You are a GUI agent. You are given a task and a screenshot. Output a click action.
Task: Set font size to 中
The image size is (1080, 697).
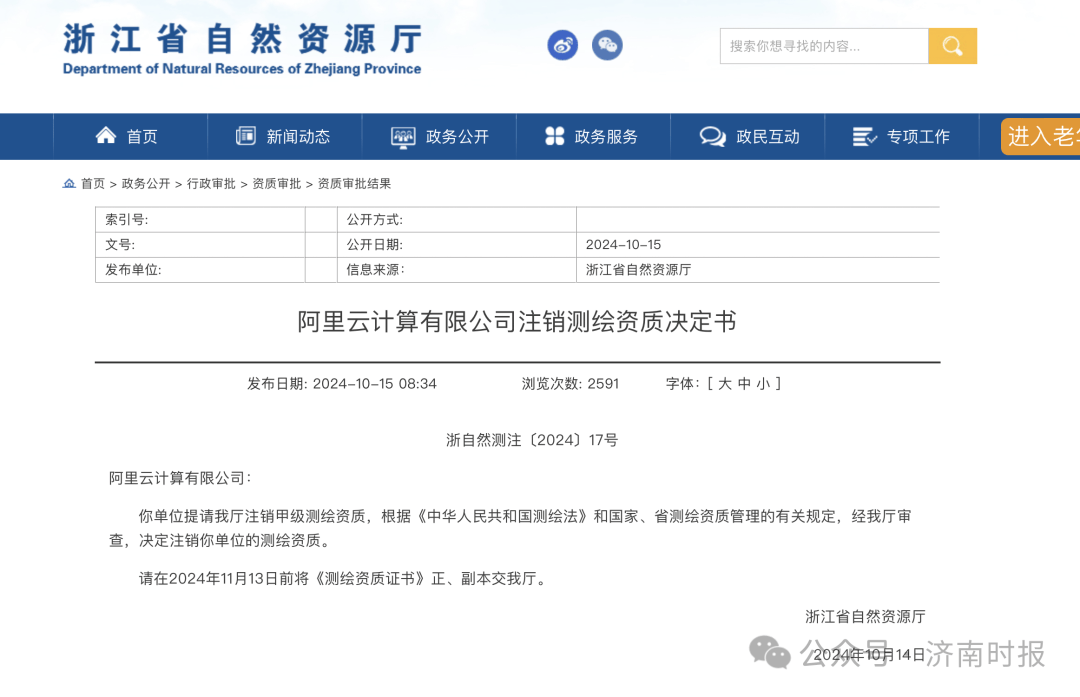744,384
